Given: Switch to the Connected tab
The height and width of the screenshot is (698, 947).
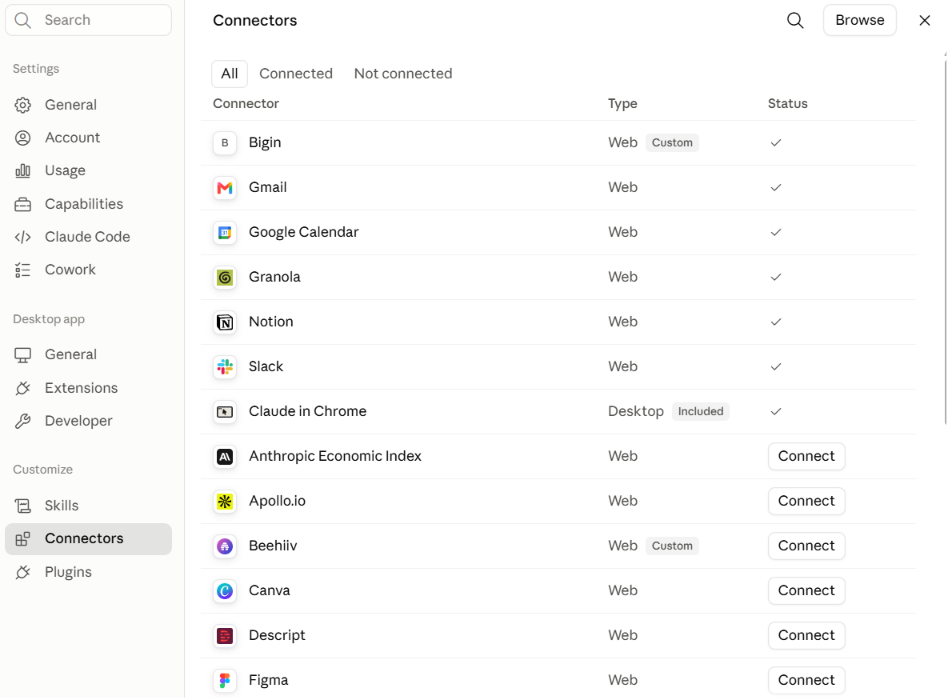Looking at the screenshot, I should 296,74.
